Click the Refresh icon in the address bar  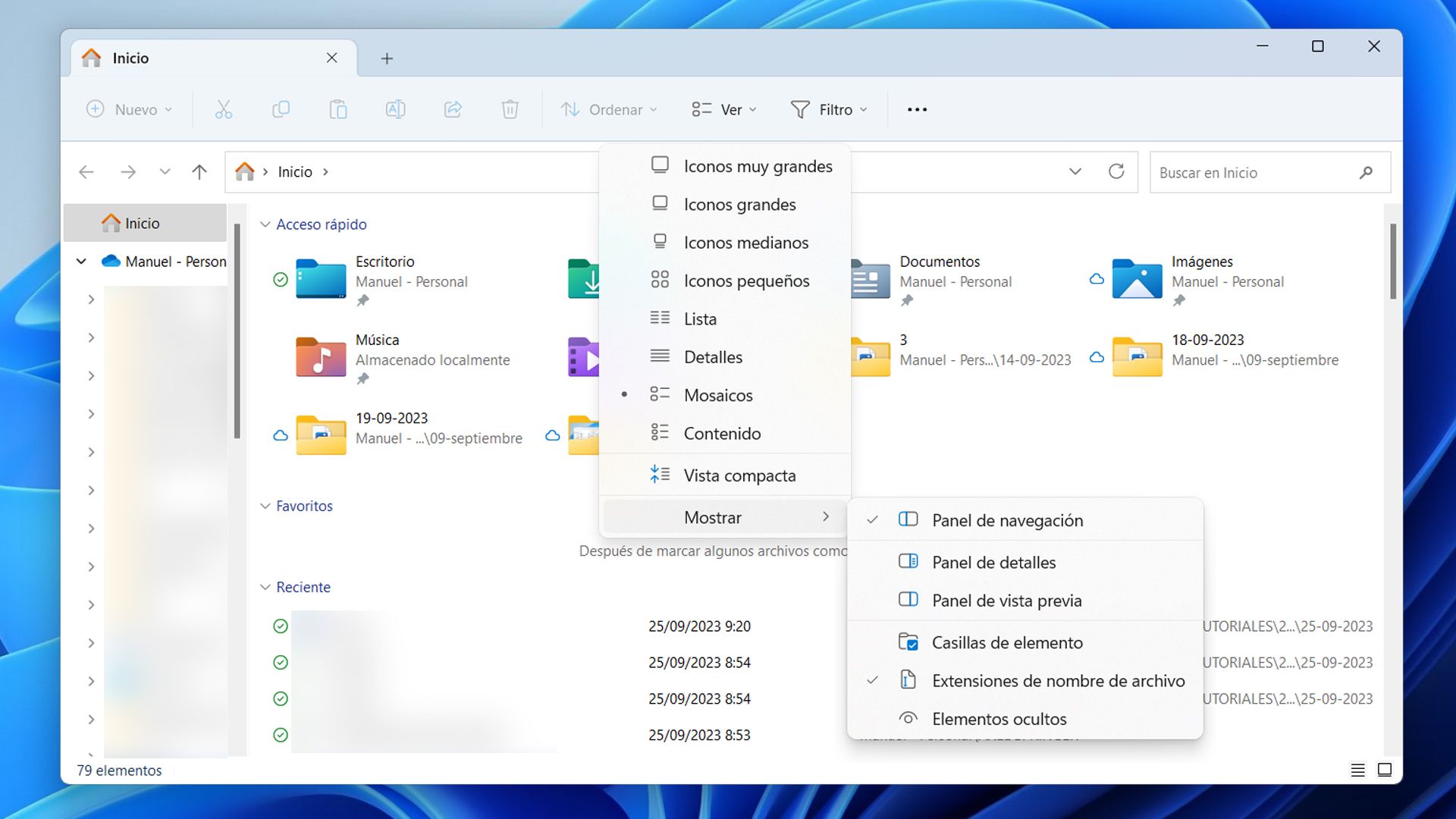pos(1116,172)
